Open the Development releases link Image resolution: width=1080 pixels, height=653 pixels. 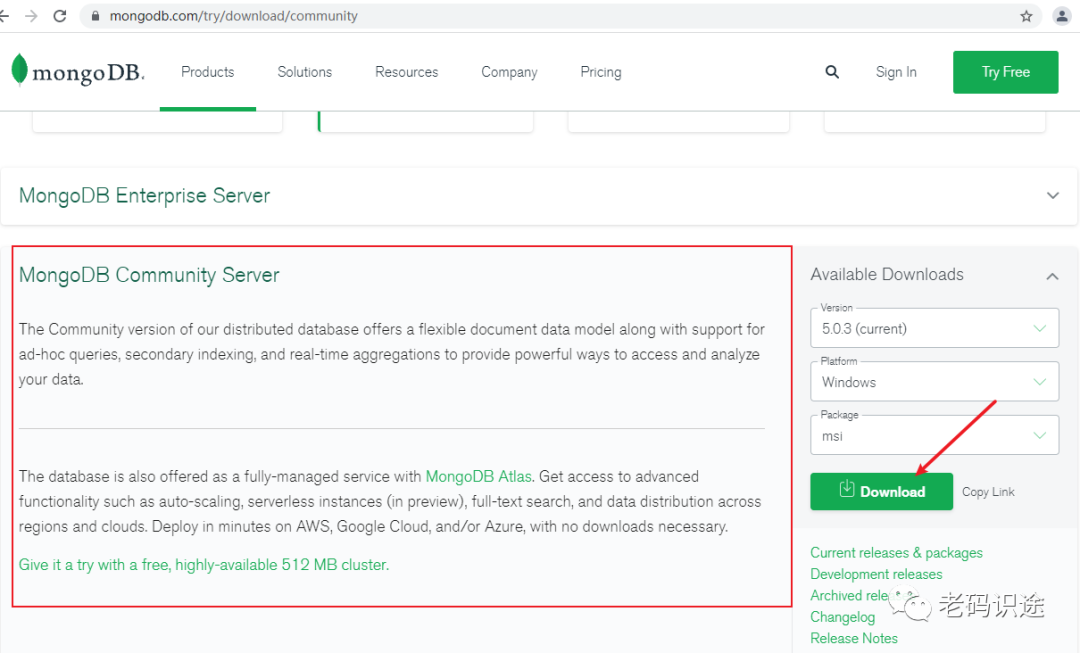pos(876,574)
